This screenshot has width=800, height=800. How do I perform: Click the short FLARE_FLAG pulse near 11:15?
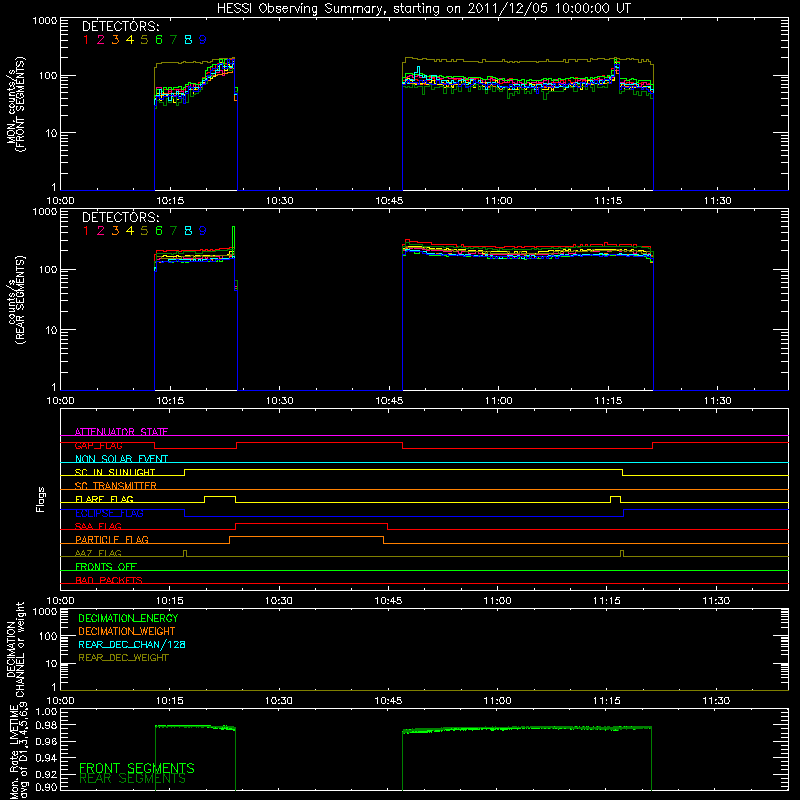click(x=615, y=497)
